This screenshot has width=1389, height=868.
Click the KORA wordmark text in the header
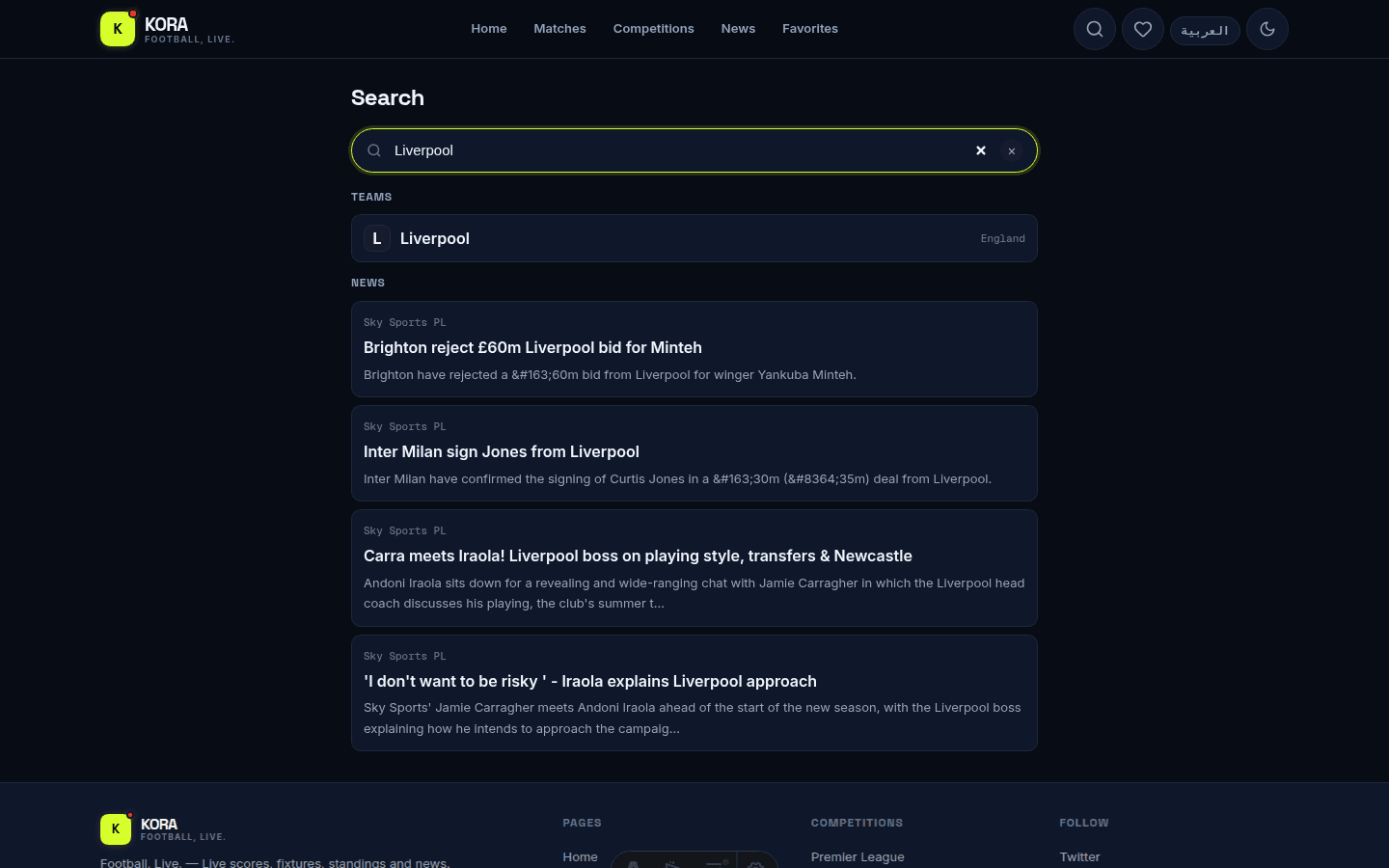coord(166,24)
